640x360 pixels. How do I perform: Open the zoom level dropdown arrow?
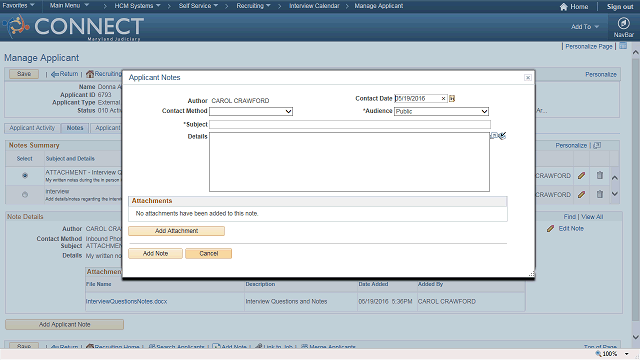(x=627, y=354)
